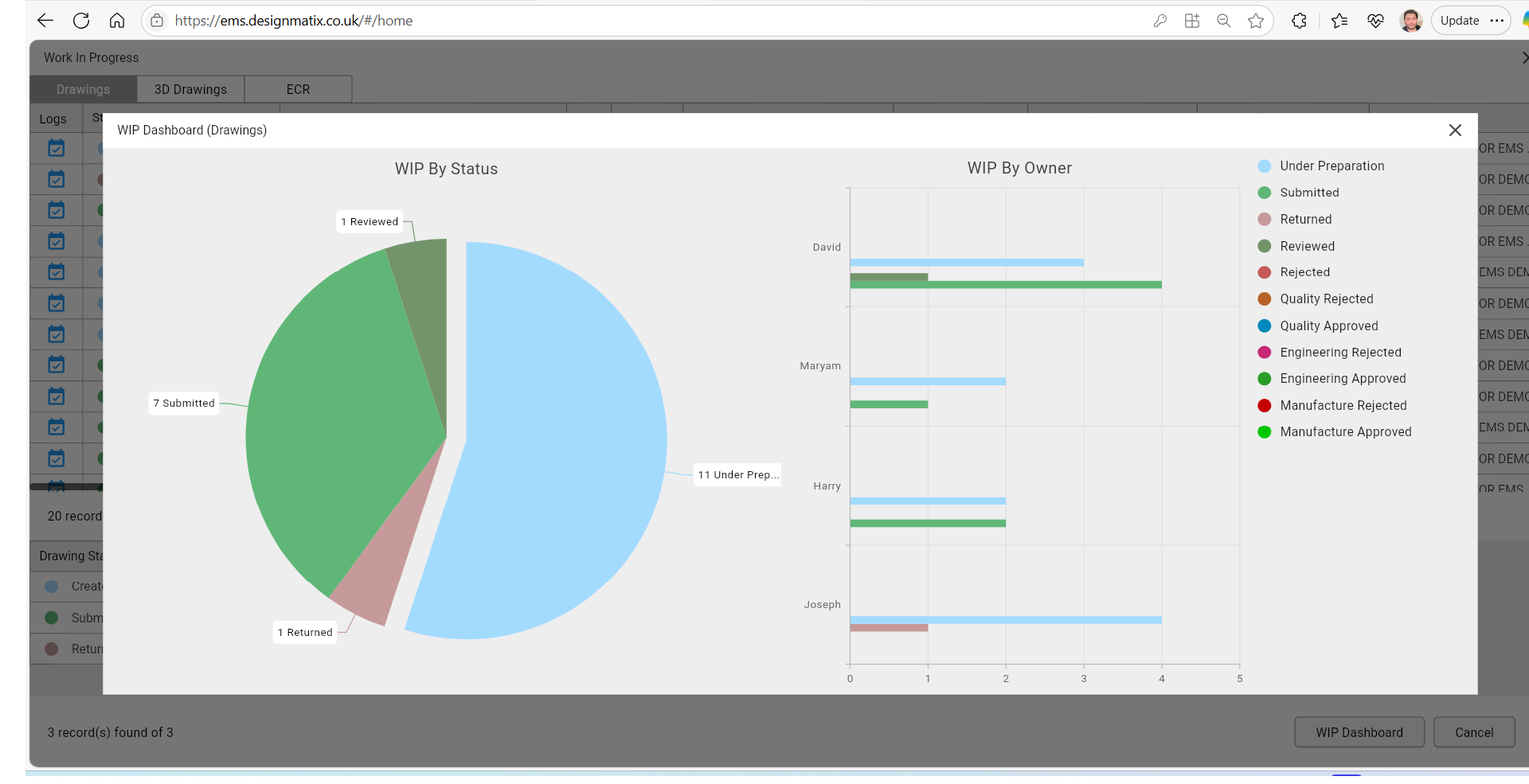Toggle Quality Approved legend entry

pos(1328,326)
